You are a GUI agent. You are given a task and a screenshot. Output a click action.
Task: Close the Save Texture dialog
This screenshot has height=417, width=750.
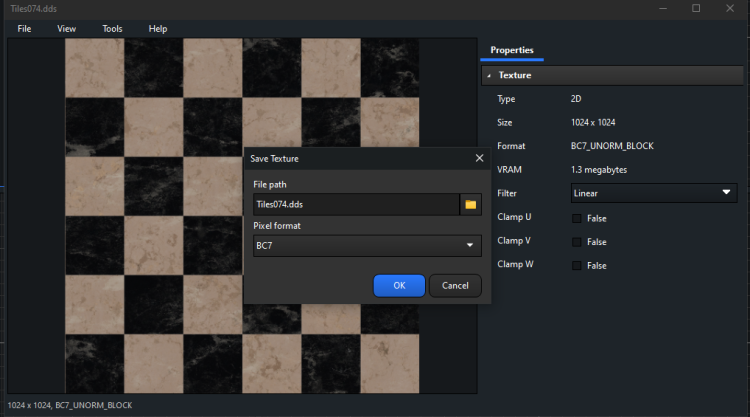(x=479, y=158)
